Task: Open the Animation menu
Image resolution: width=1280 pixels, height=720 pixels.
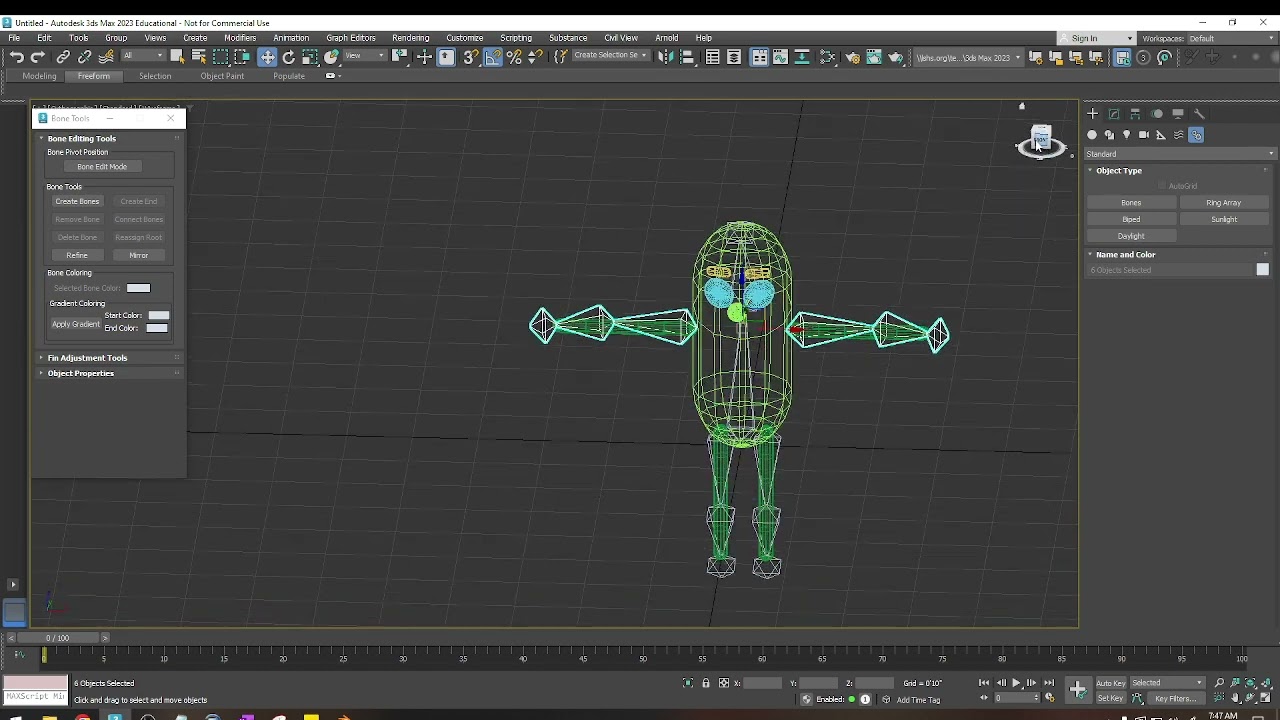Action: [x=291, y=38]
